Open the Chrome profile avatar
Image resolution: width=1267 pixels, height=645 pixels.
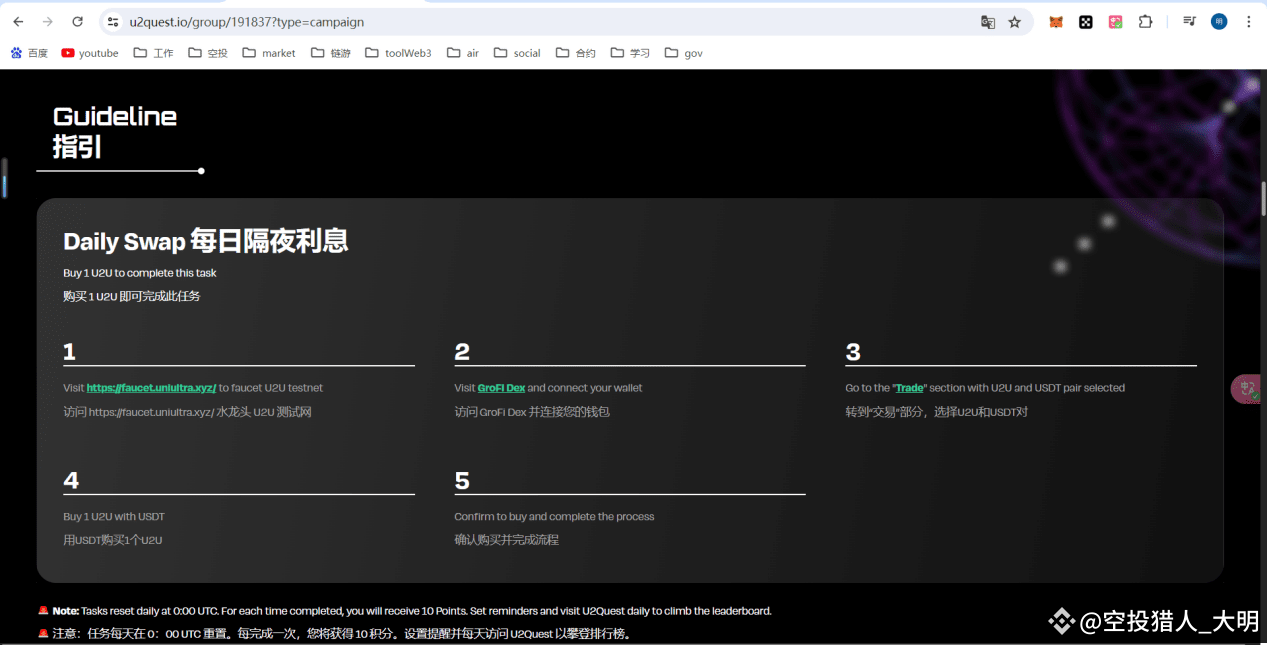(x=1219, y=21)
